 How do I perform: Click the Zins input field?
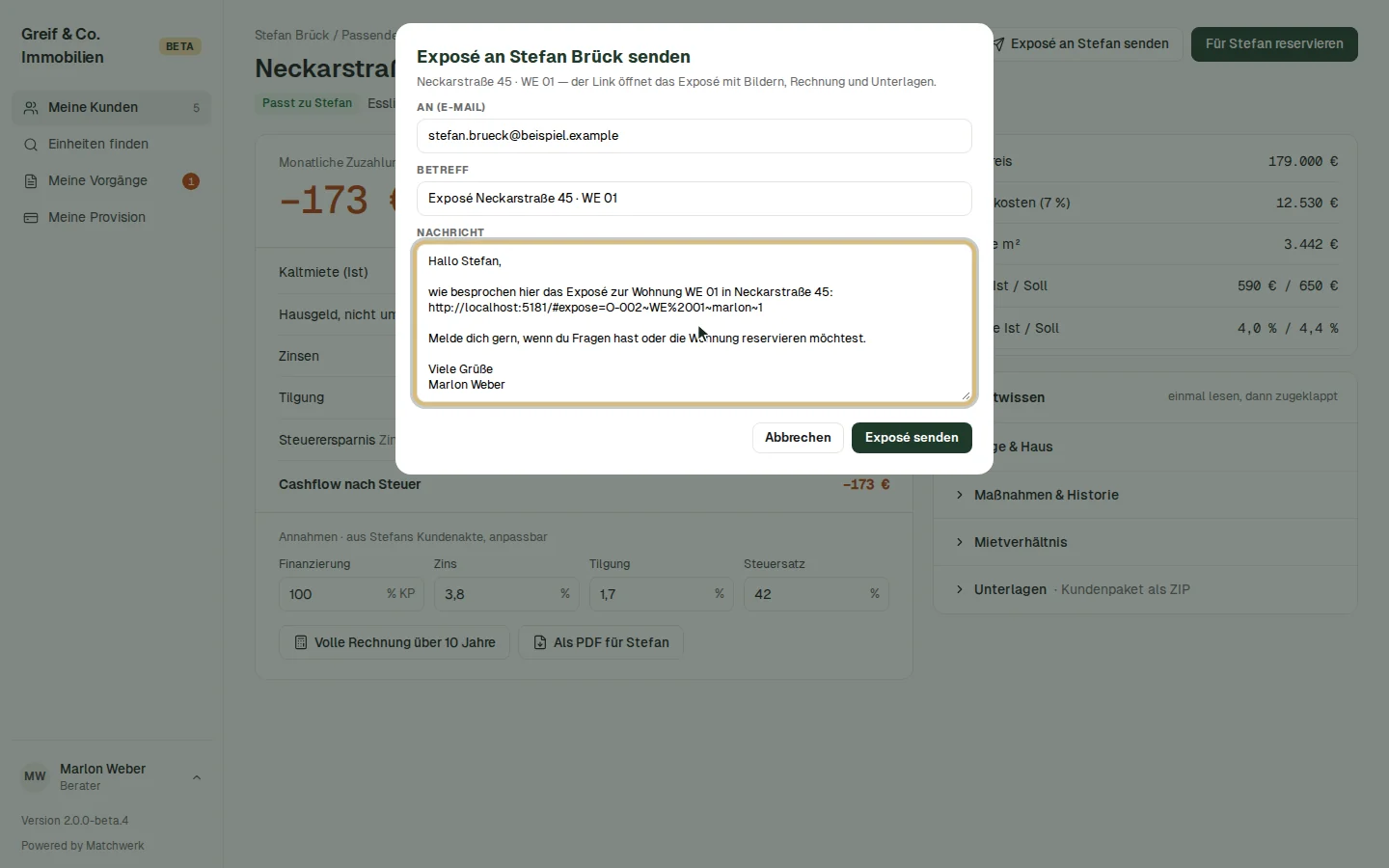click(x=504, y=594)
